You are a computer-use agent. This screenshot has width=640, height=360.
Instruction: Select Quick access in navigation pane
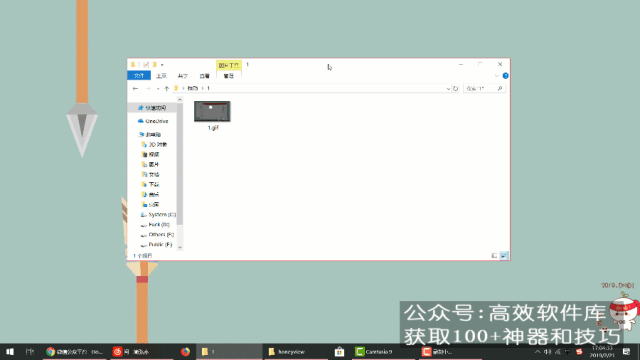coord(152,108)
